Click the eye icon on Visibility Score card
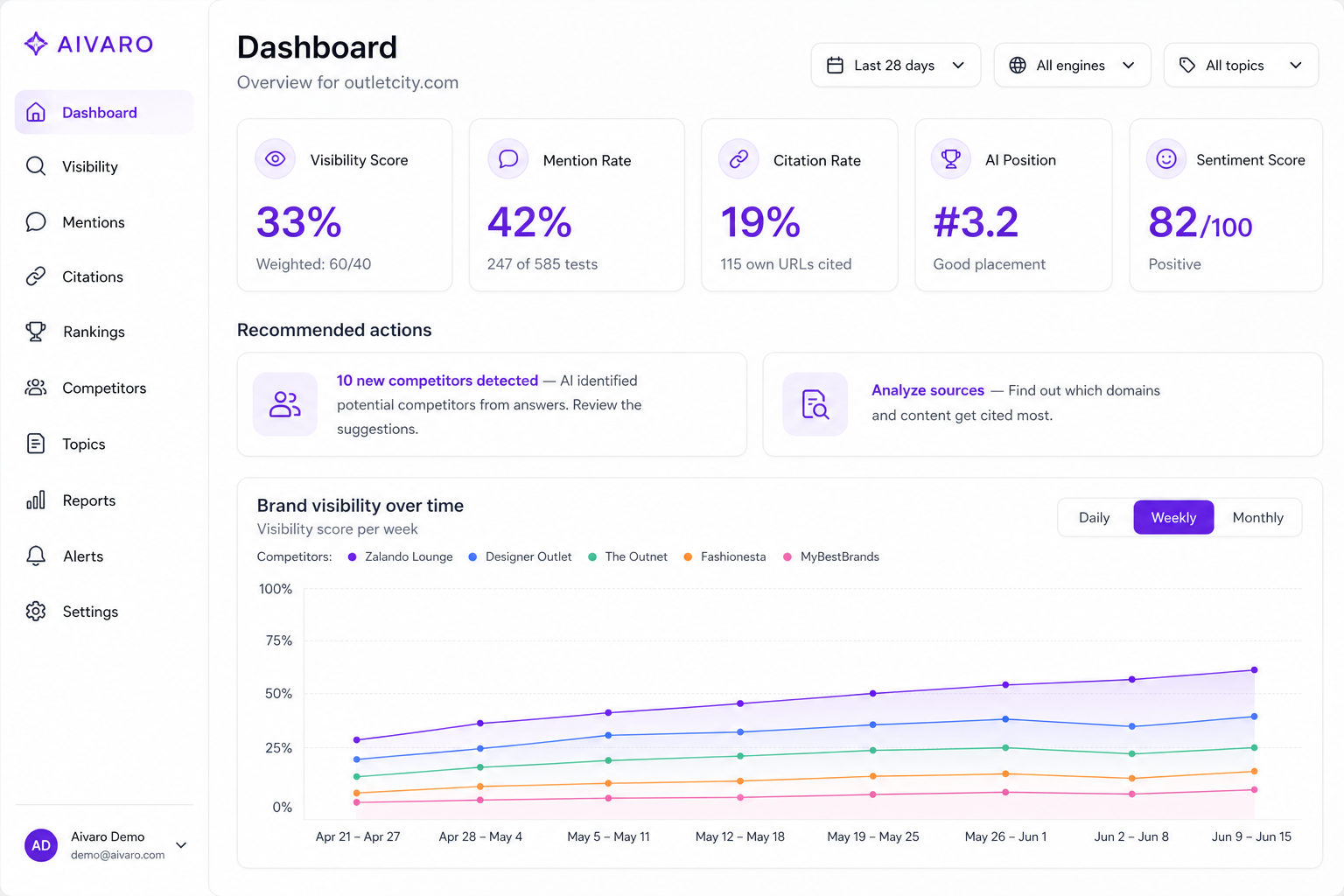The image size is (1344, 896). pyautogui.click(x=276, y=159)
